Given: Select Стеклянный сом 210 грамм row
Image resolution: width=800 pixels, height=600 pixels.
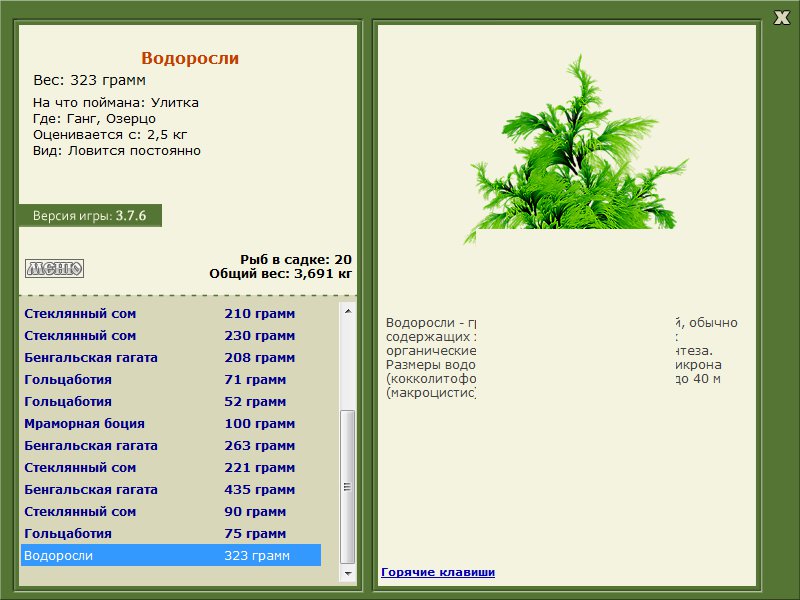Looking at the screenshot, I should 171,314.
